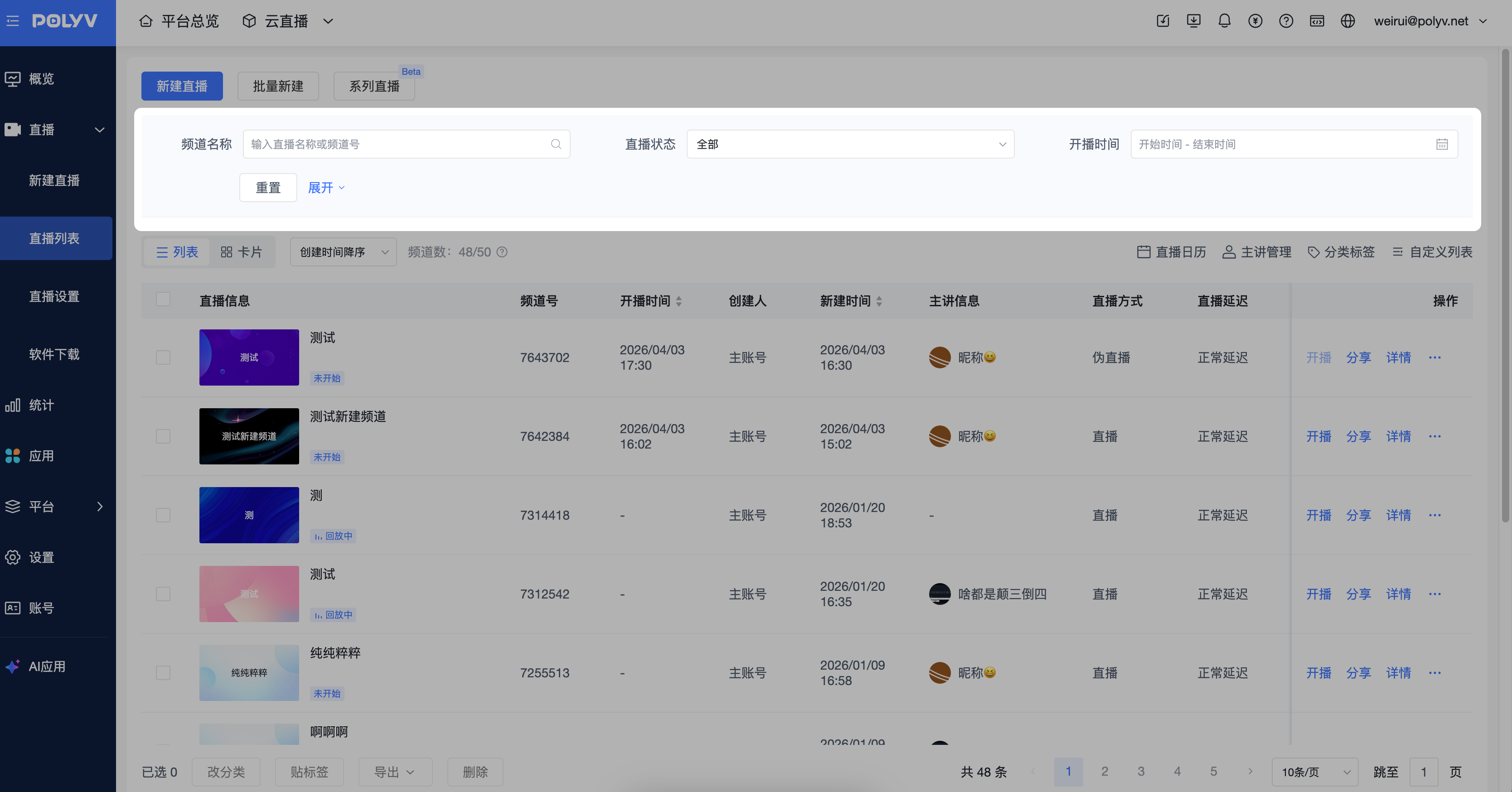The width and height of the screenshot is (1512, 792).
Task: Open more actions for channel 7312542
Action: pyautogui.click(x=1434, y=594)
